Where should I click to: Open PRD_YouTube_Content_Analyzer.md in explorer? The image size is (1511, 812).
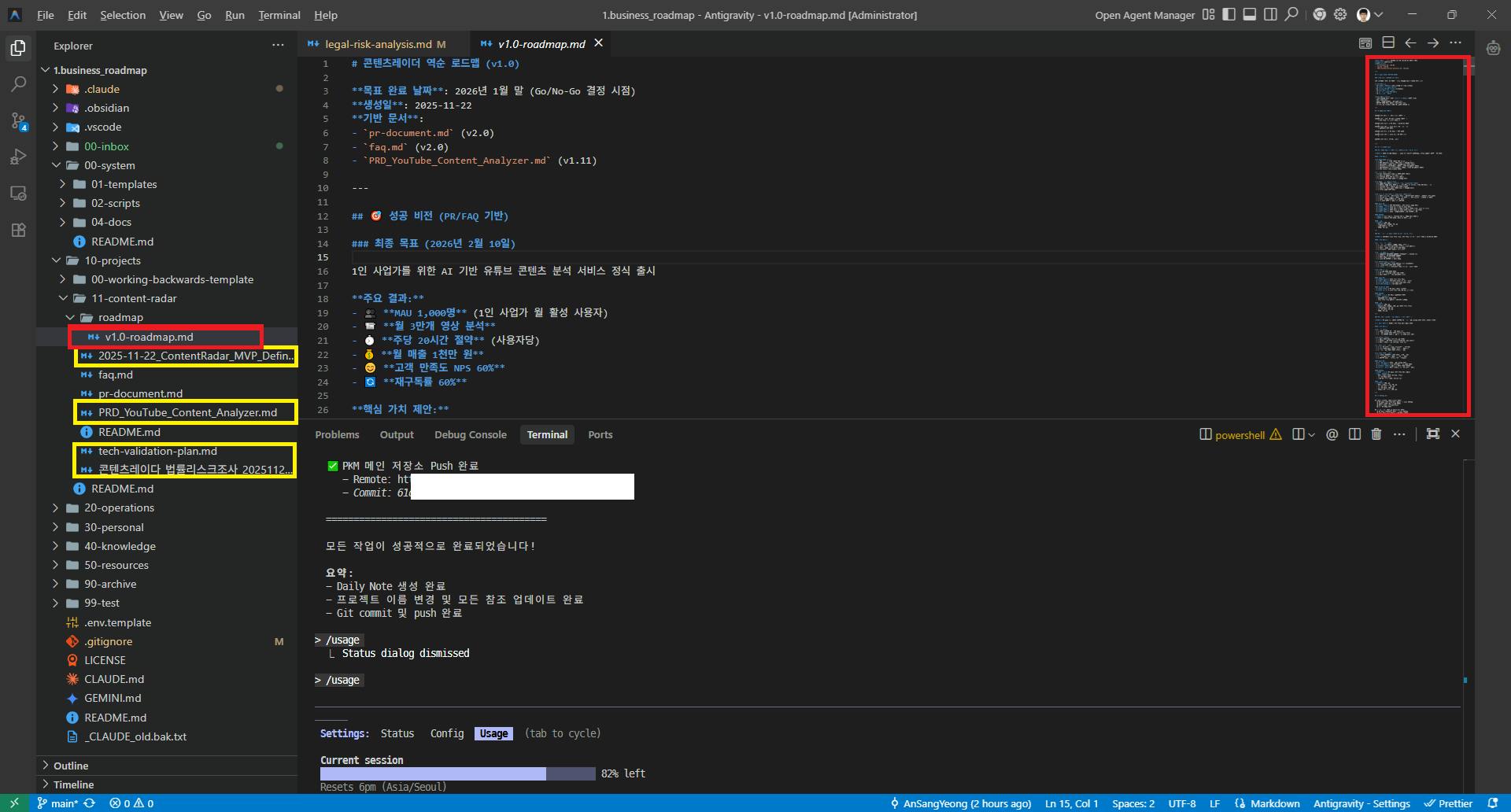[187, 412]
